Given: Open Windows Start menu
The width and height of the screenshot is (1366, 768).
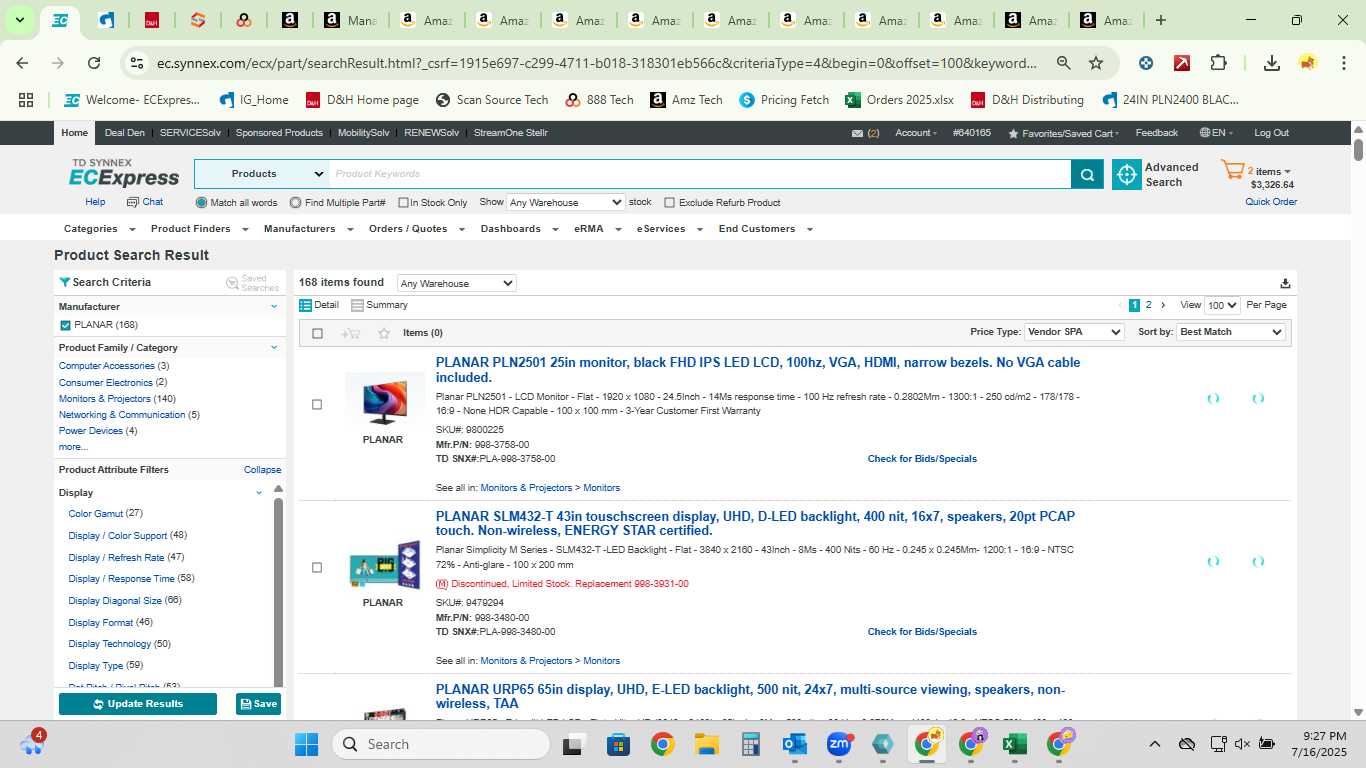Looking at the screenshot, I should coord(306,744).
